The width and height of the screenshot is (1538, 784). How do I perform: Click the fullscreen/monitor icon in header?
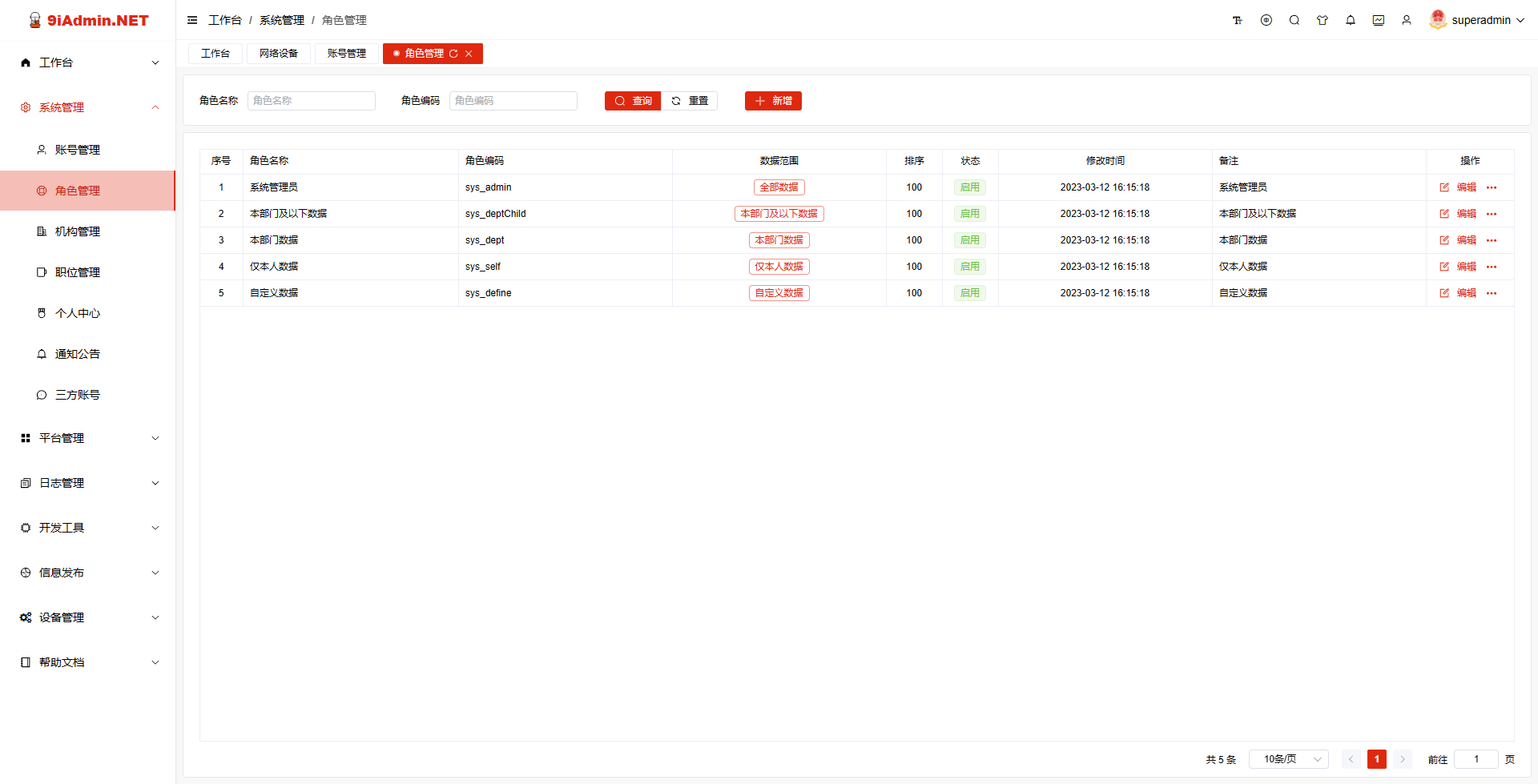tap(1379, 20)
